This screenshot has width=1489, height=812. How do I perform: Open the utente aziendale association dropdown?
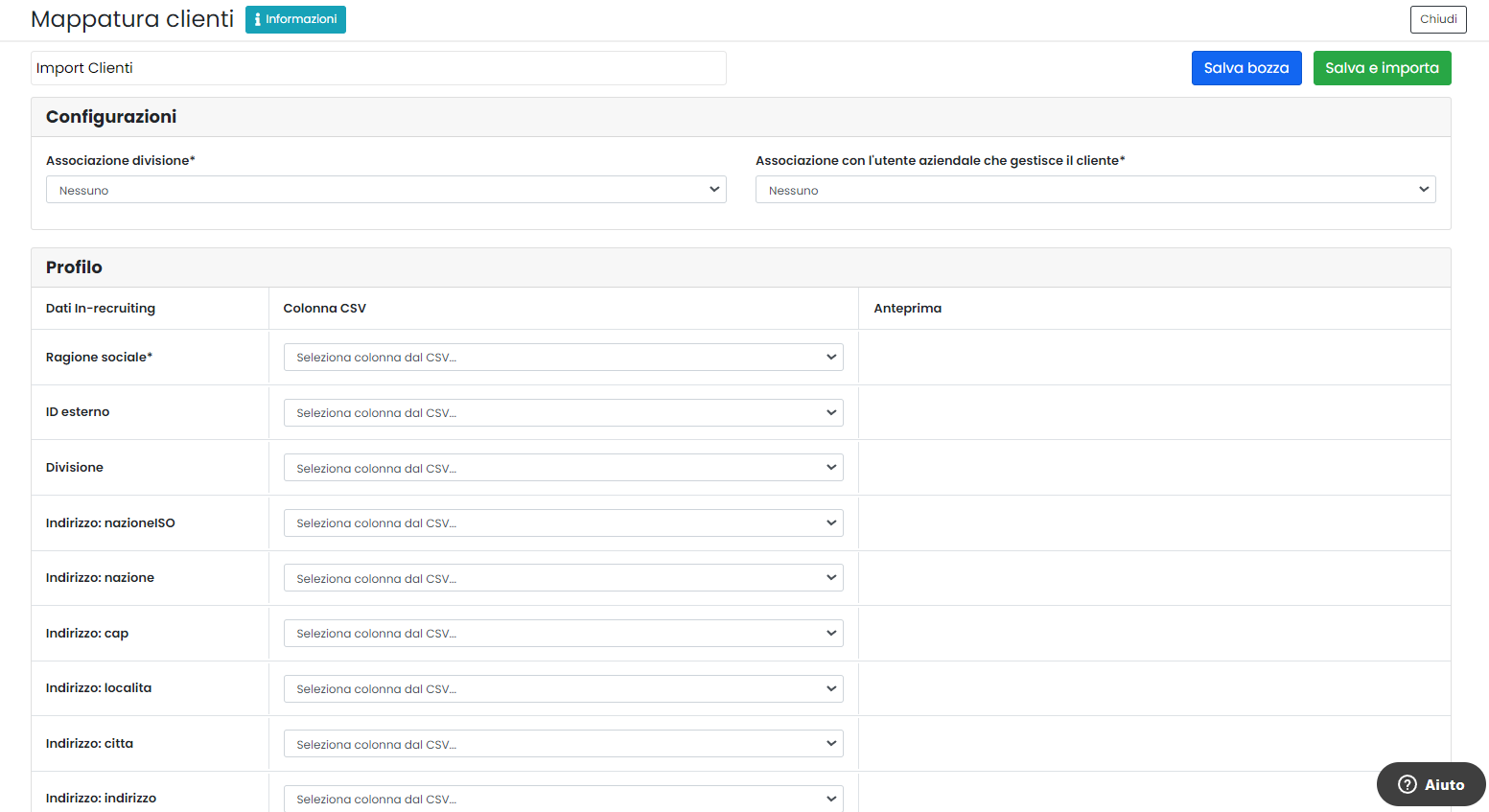[1096, 190]
